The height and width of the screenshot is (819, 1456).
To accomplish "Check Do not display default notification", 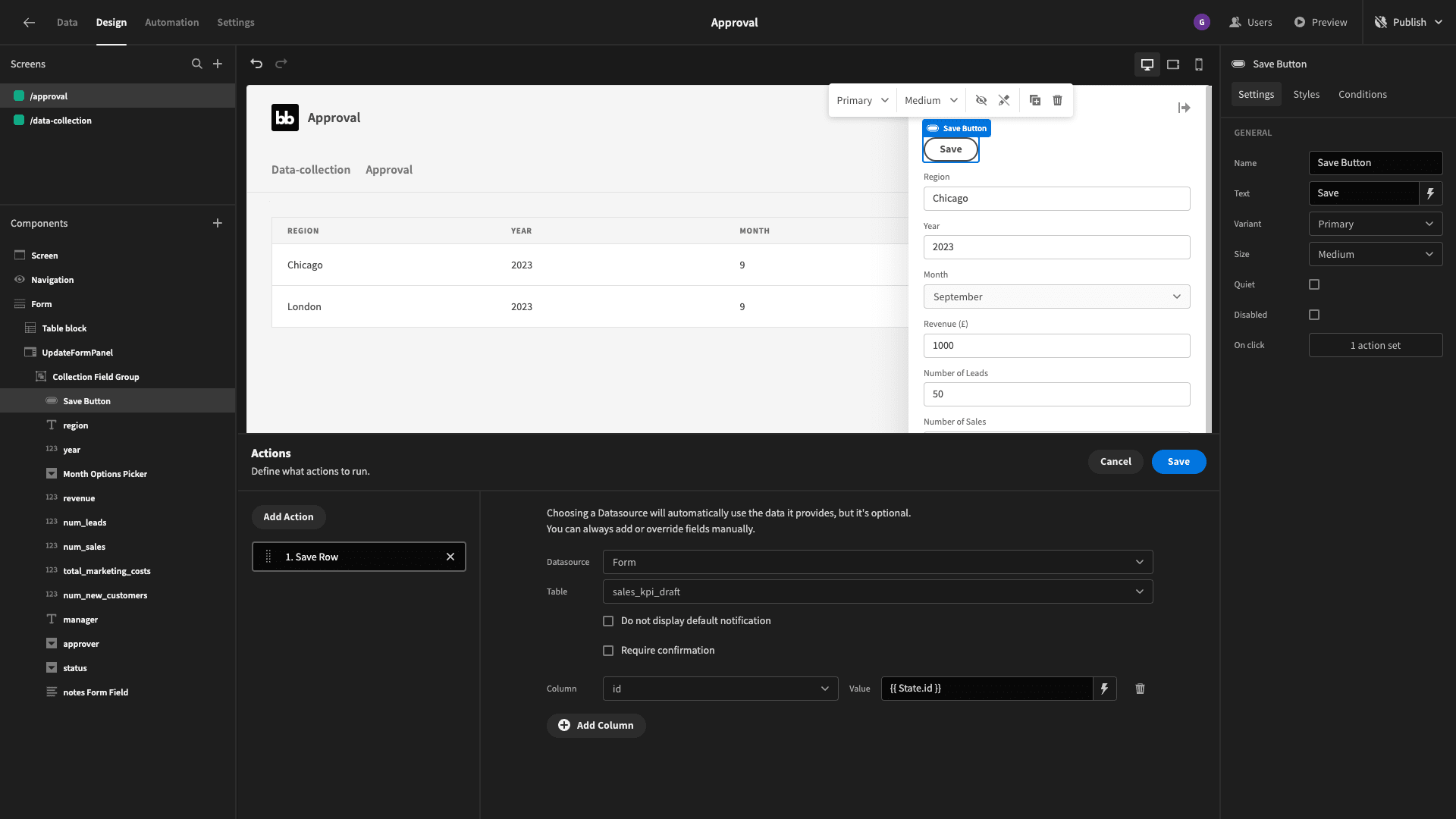I will [x=608, y=621].
